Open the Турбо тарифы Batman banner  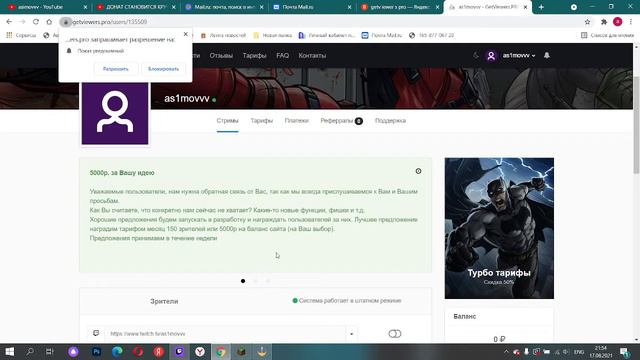pos(499,228)
